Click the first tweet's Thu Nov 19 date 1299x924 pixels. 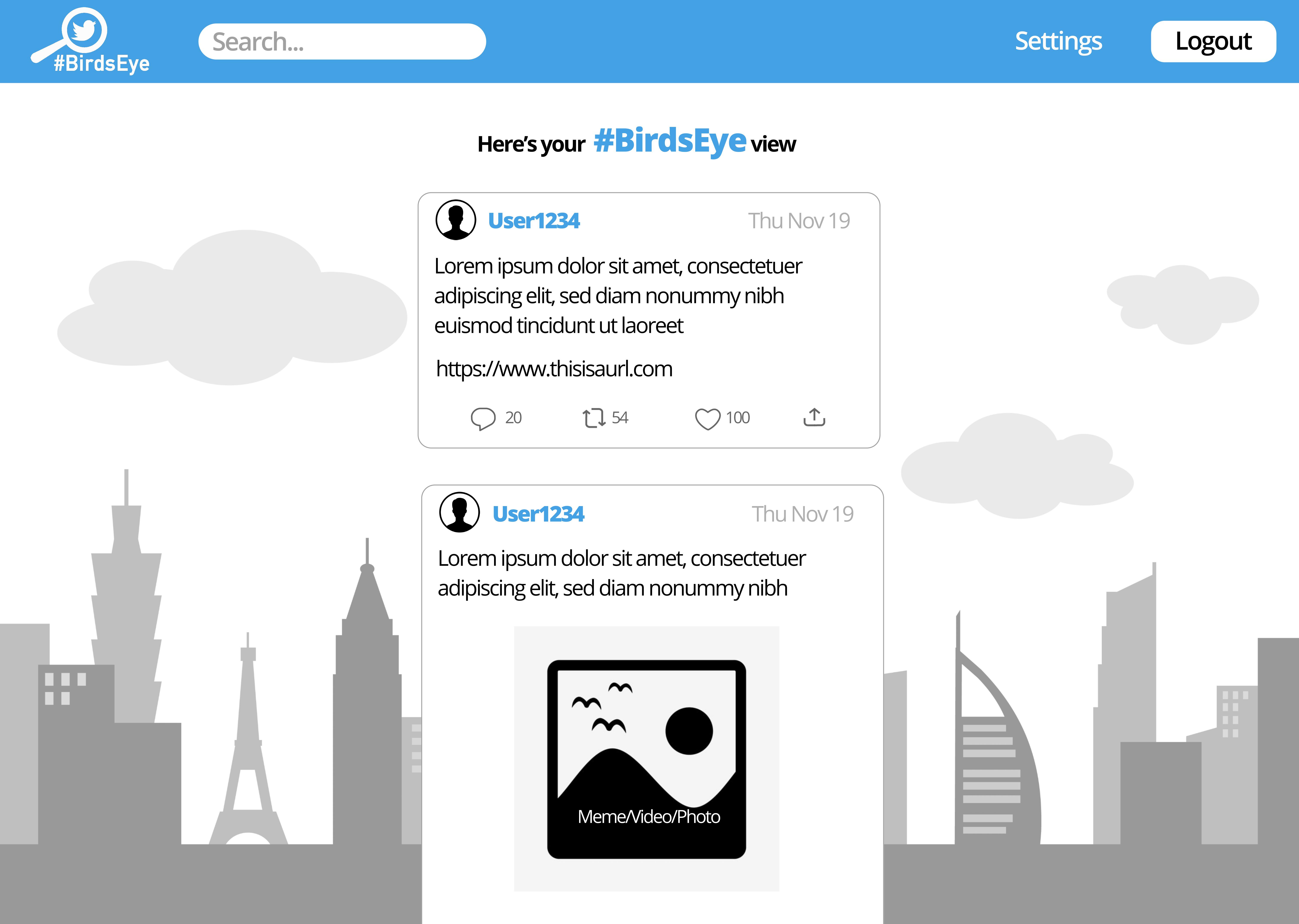798,221
